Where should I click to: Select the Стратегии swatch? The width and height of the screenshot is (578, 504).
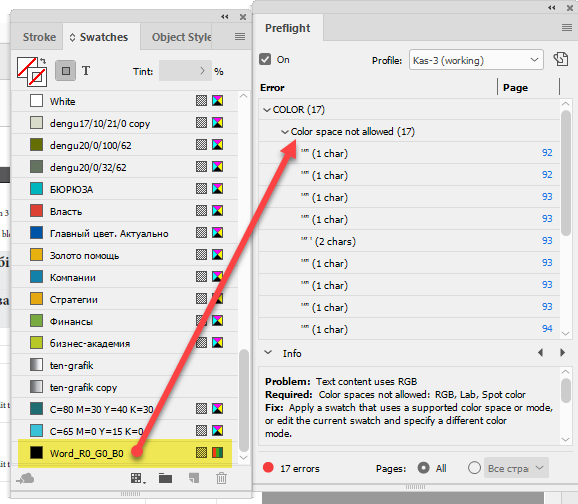point(125,299)
